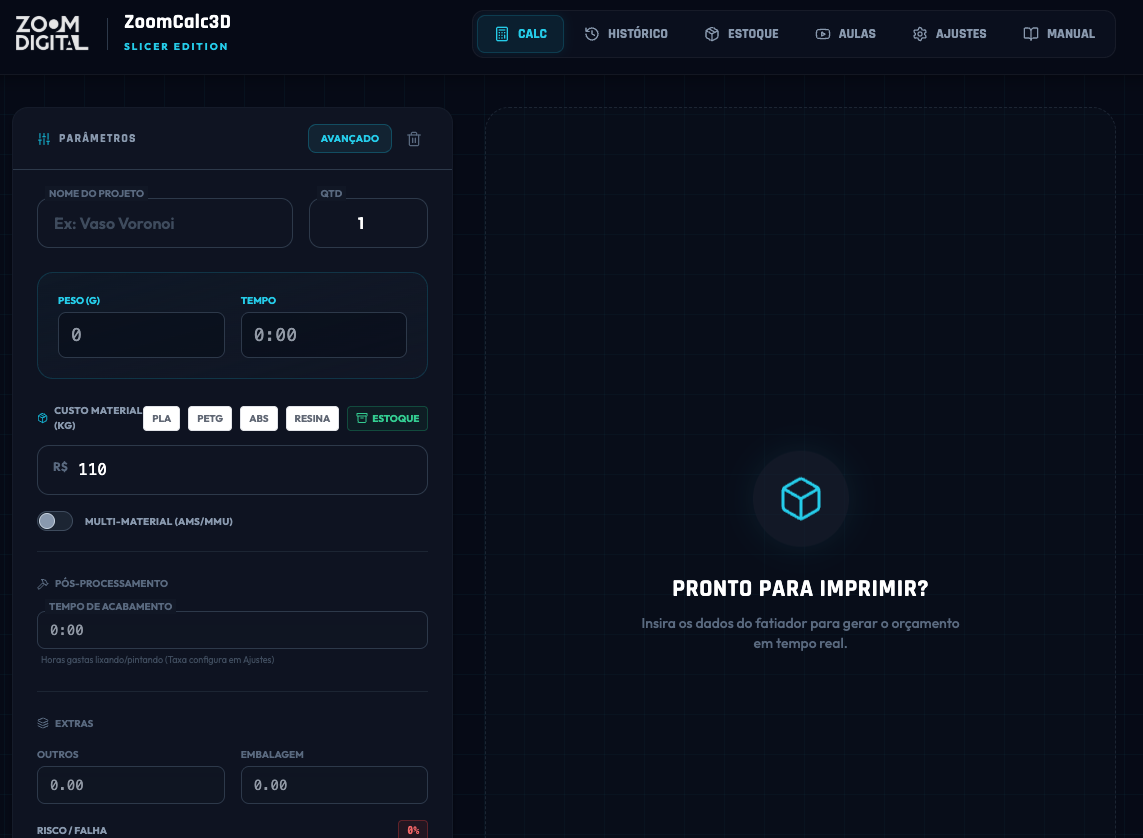The image size is (1143, 838).
Task: Click the cube icon beside Custo Material
Action: coord(43,418)
